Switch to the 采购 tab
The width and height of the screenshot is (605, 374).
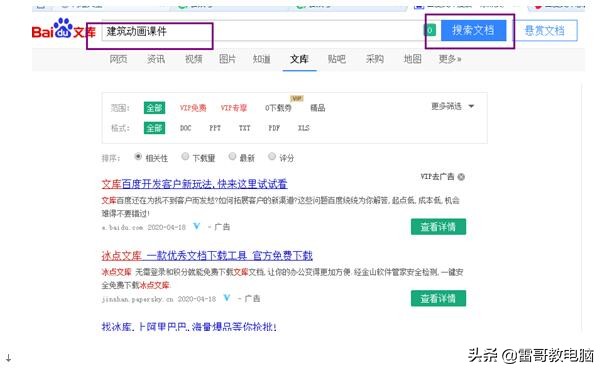tap(374, 59)
